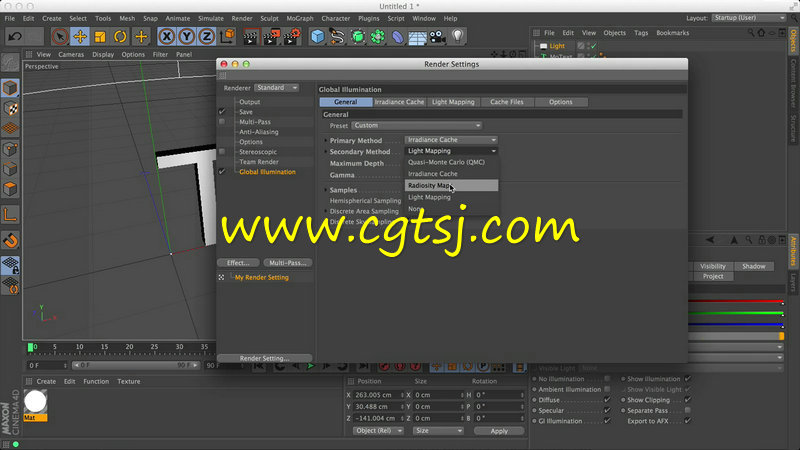Toggle the X axis lock
The height and width of the screenshot is (450, 800).
(x=167, y=36)
